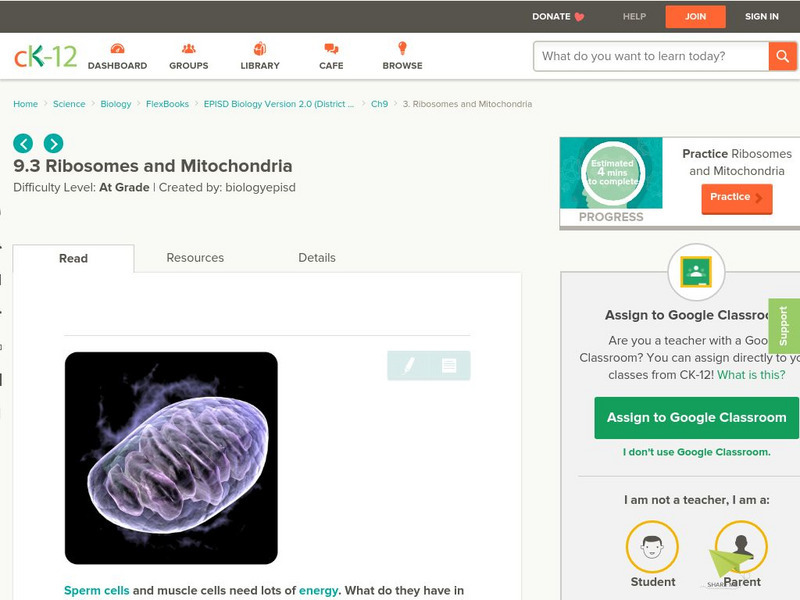
Task: Click "I don't use Google Classroom" link
Action: coord(696,452)
